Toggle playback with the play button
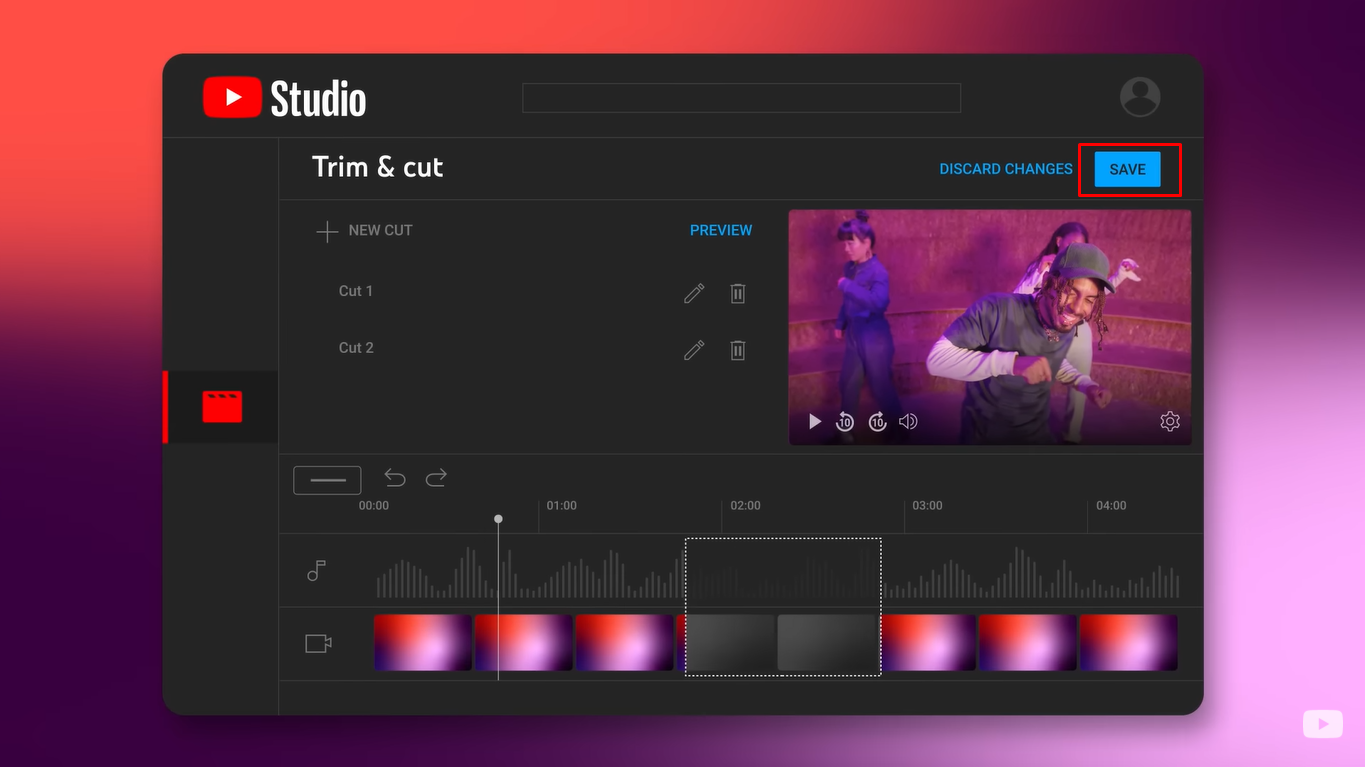The width and height of the screenshot is (1365, 767). (814, 421)
